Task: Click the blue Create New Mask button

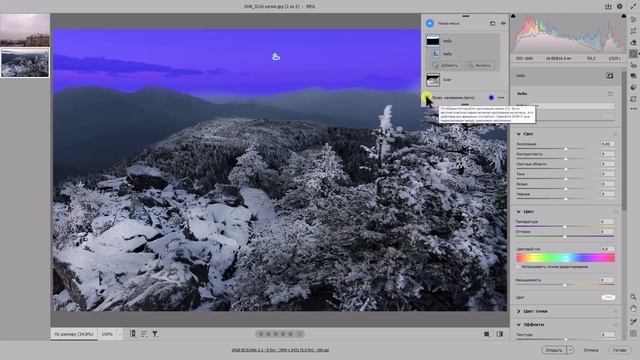Action: 430,23
